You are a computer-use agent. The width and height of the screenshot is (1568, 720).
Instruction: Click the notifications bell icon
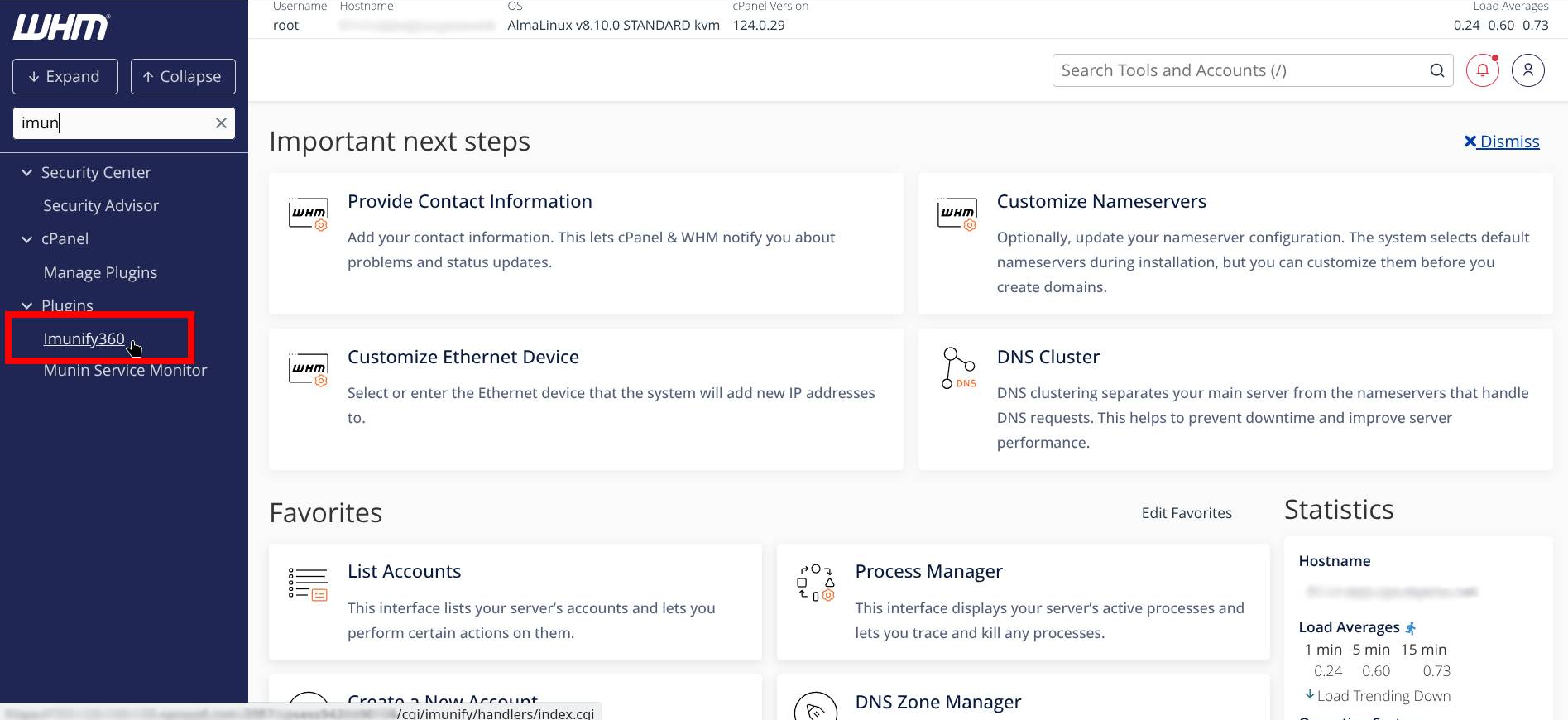tap(1483, 70)
